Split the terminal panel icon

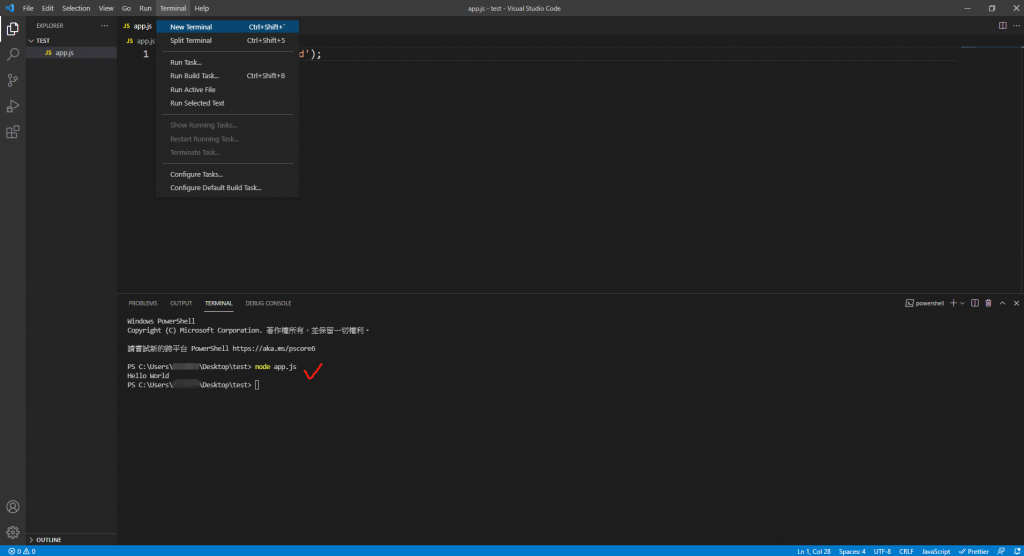[974, 303]
